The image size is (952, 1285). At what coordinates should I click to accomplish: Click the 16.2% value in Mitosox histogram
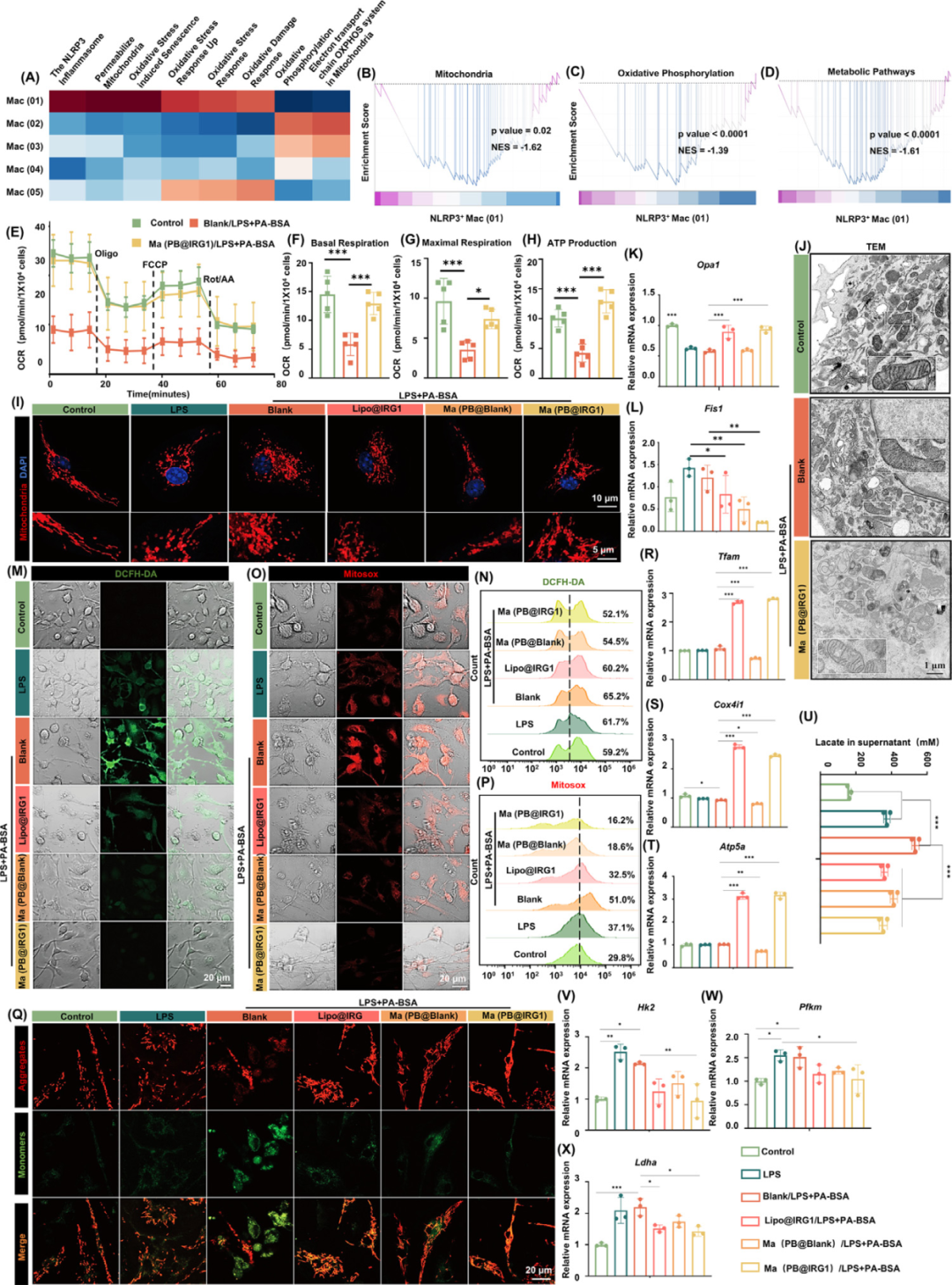tap(621, 821)
